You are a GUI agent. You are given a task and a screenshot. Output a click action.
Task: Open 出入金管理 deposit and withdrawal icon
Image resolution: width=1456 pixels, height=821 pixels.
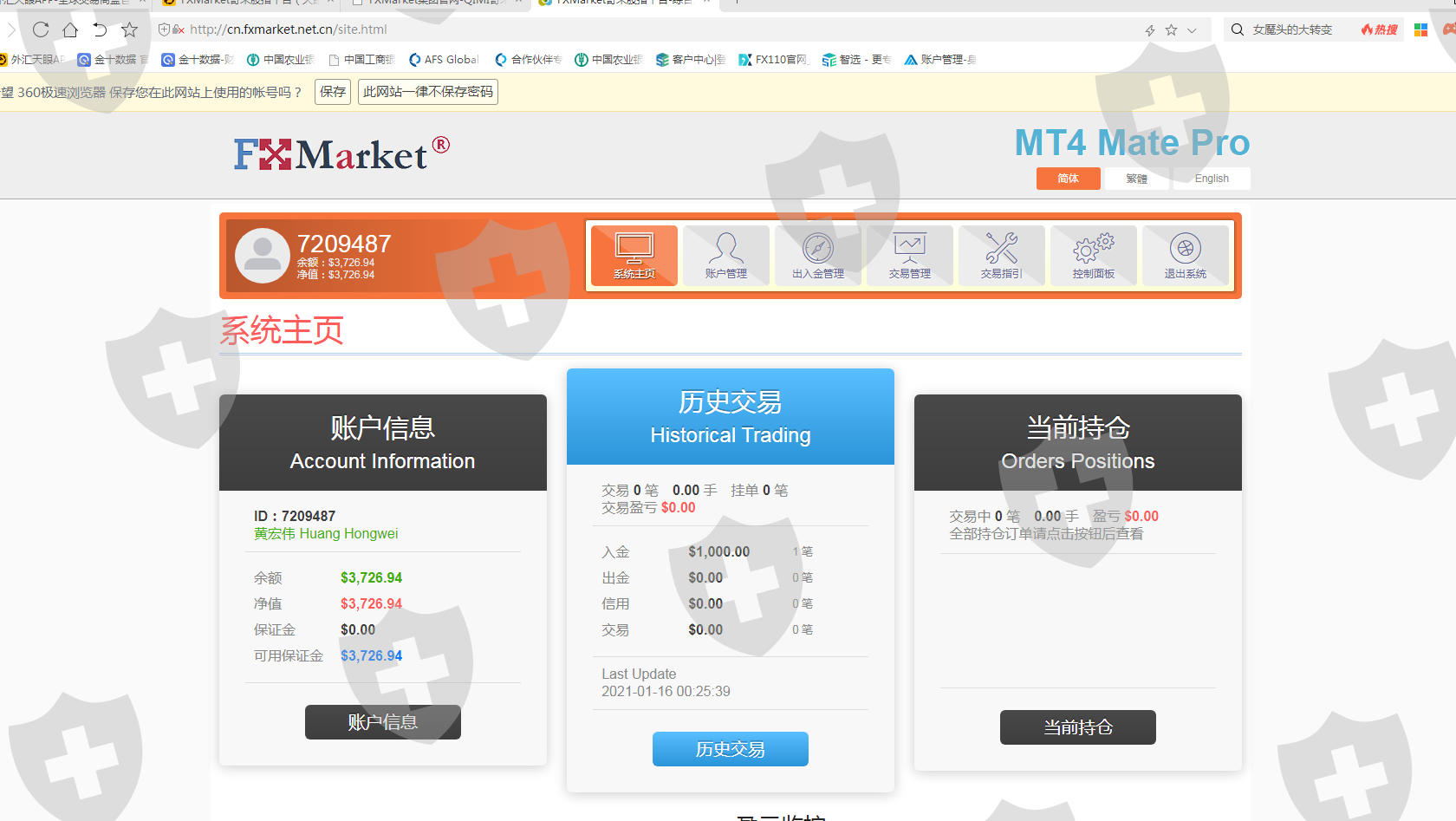(x=818, y=256)
